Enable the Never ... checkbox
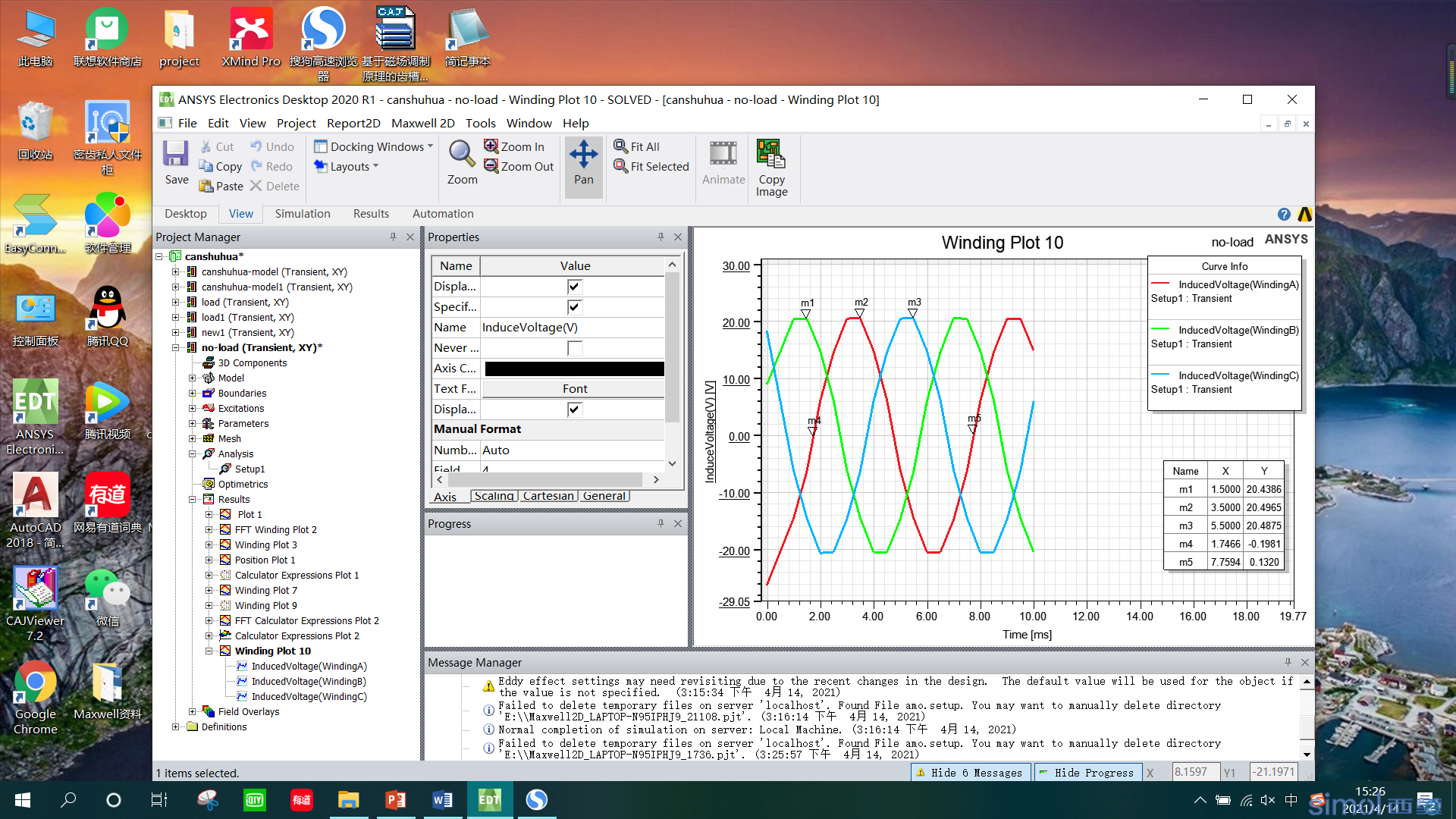The width and height of the screenshot is (1456, 819). click(574, 348)
